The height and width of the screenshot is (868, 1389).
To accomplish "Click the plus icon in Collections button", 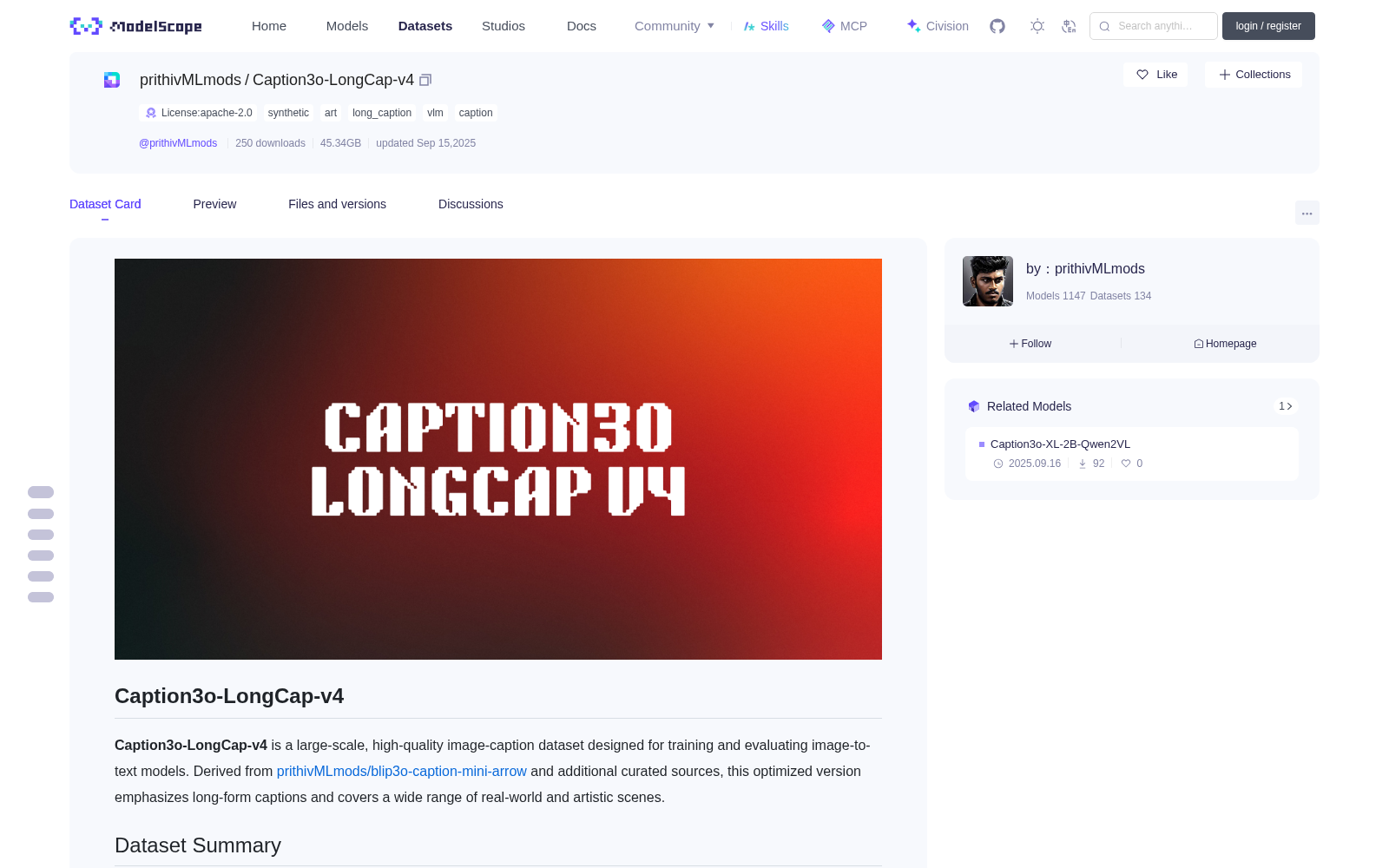I will [x=1225, y=75].
